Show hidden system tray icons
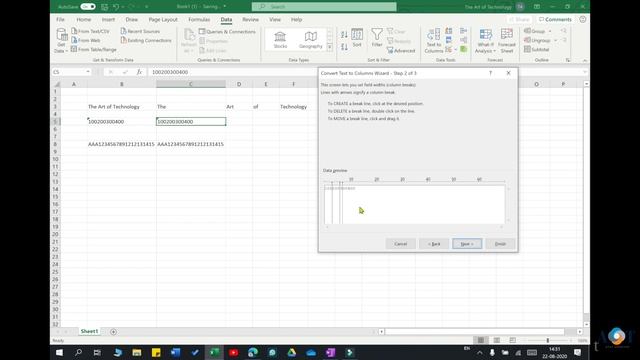The height and width of the screenshot is (360, 640). 480,352
